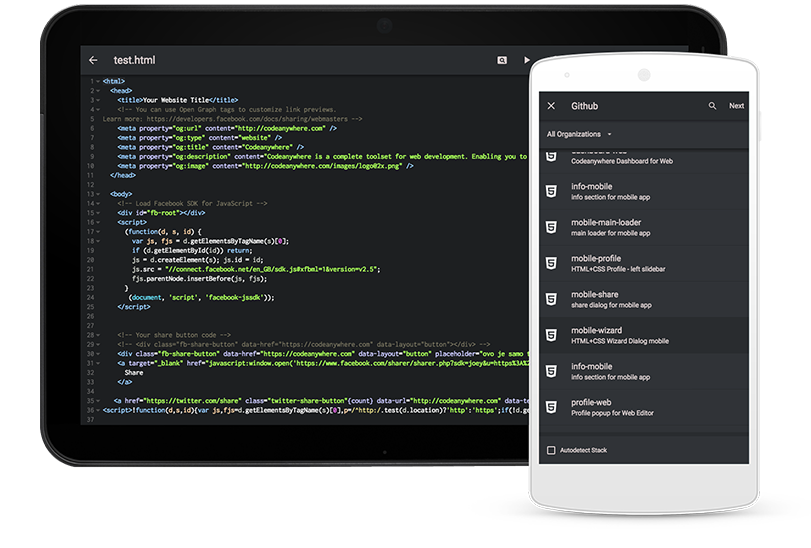
Task: Tap the Next button in the Github header
Action: pyautogui.click(x=737, y=106)
